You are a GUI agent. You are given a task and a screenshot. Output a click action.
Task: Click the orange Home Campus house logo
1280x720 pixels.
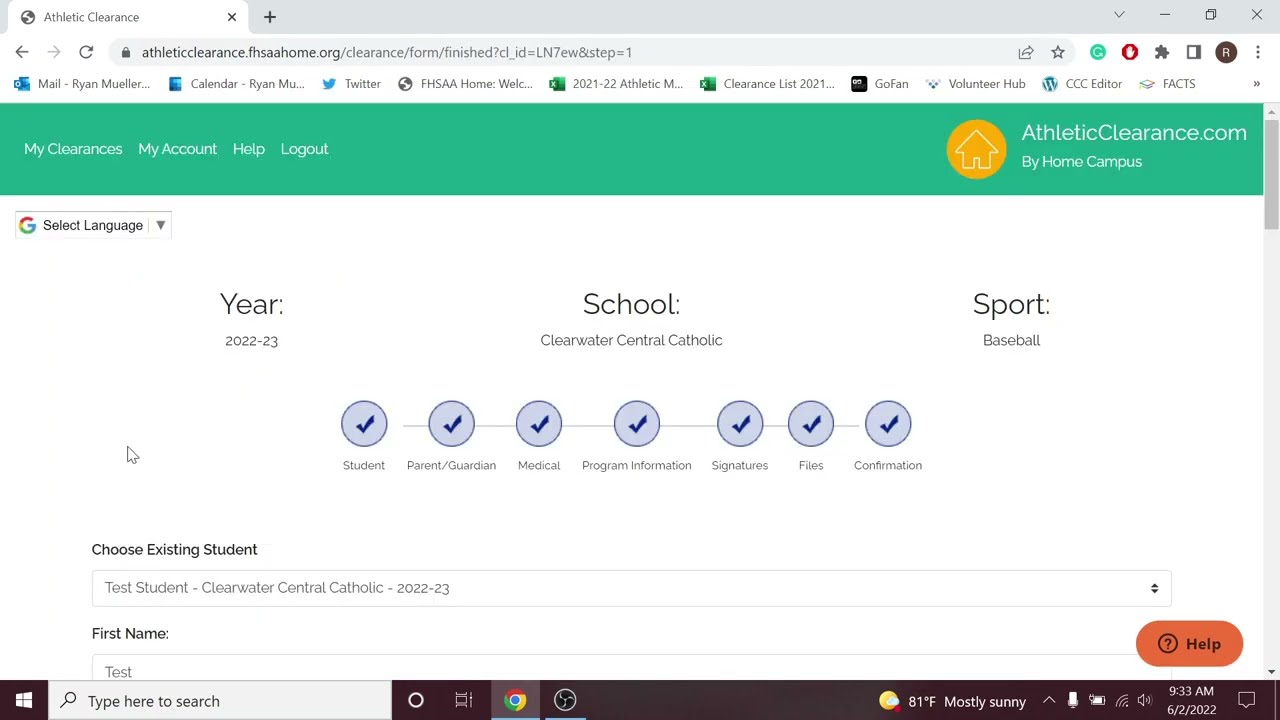976,149
